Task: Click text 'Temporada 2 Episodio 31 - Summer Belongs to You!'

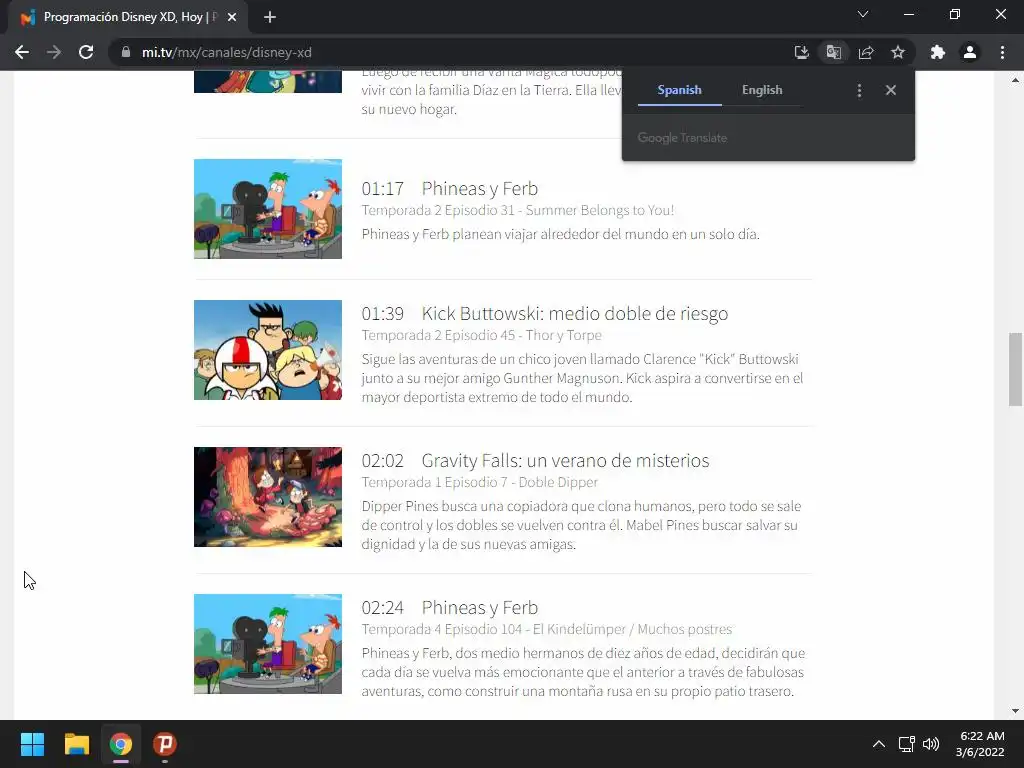Action: point(518,210)
